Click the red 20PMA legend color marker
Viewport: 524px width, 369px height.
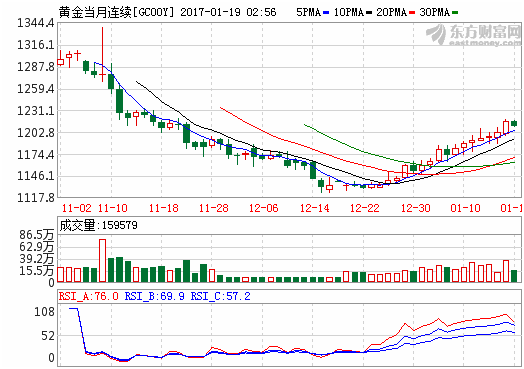[412, 13]
